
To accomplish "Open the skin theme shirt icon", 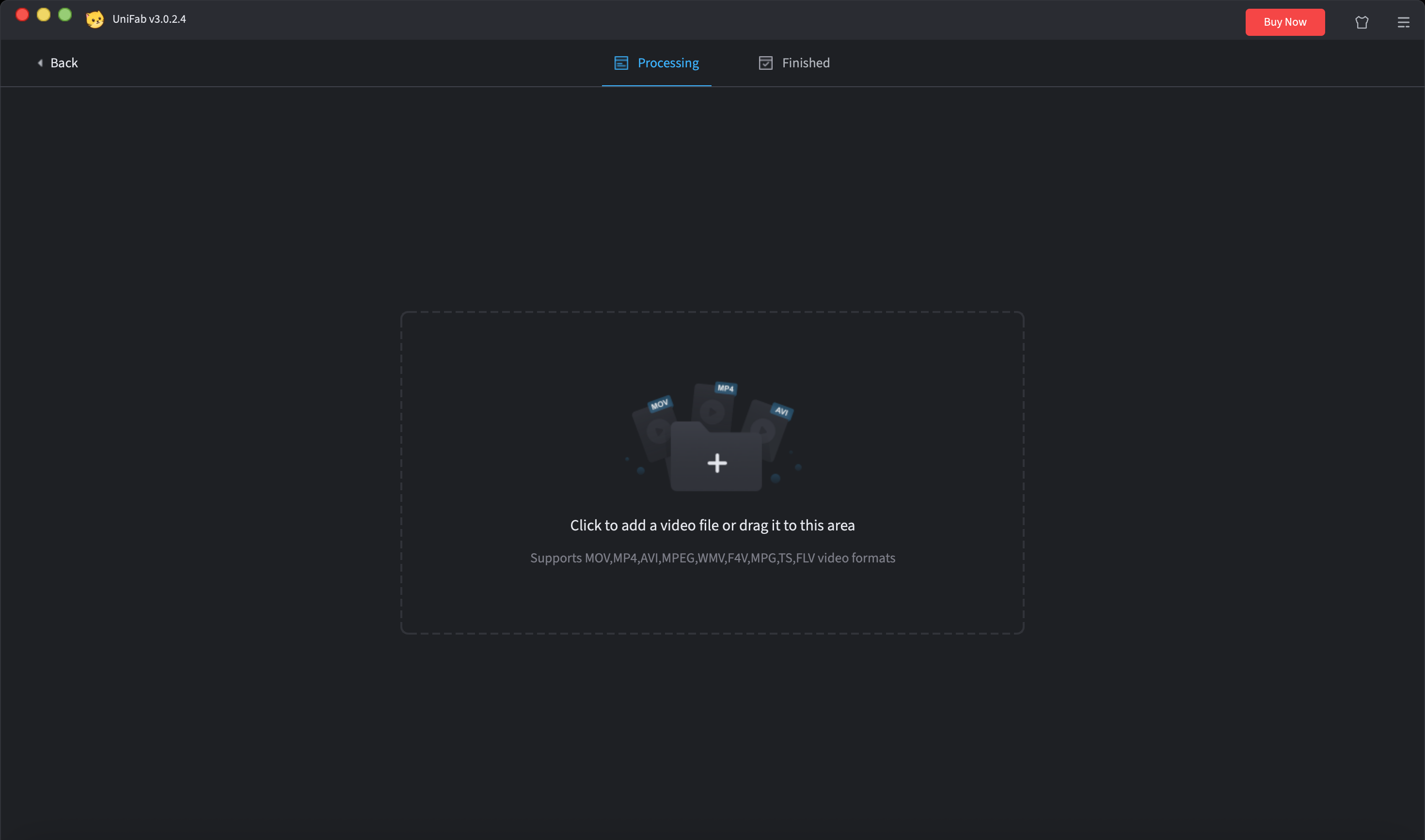I will (1362, 22).
